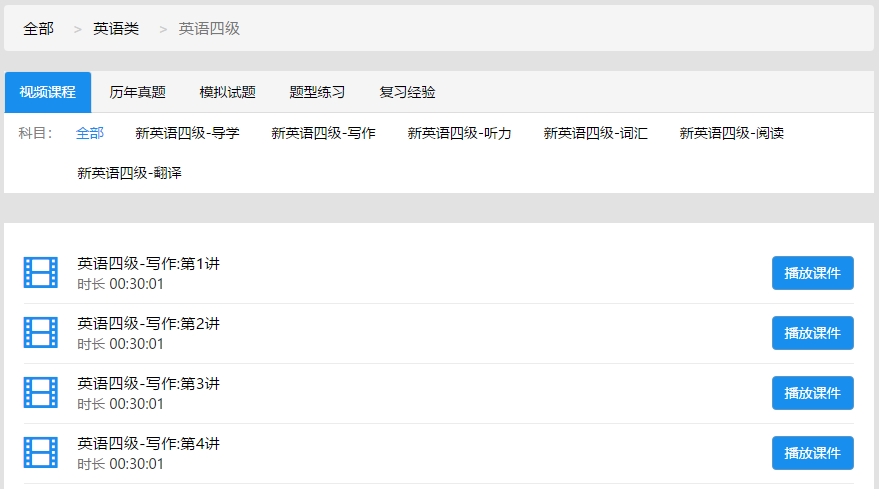Image resolution: width=879 pixels, height=489 pixels.
Task: Select 新英语四级-听力 subject filter
Action: [x=459, y=133]
